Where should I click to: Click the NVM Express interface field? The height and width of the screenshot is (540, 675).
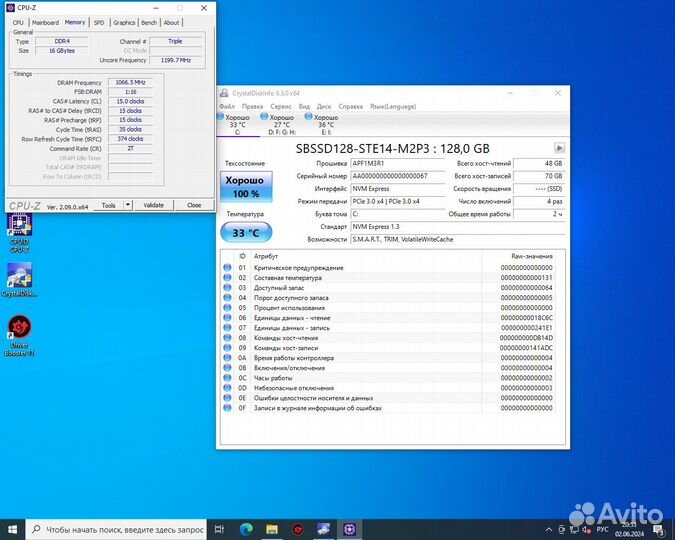click(x=398, y=189)
